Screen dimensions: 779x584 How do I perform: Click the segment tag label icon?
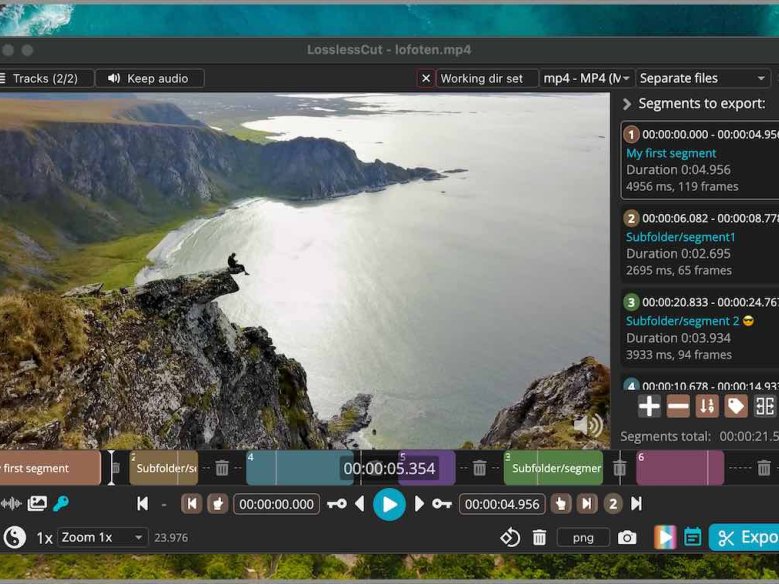(736, 406)
